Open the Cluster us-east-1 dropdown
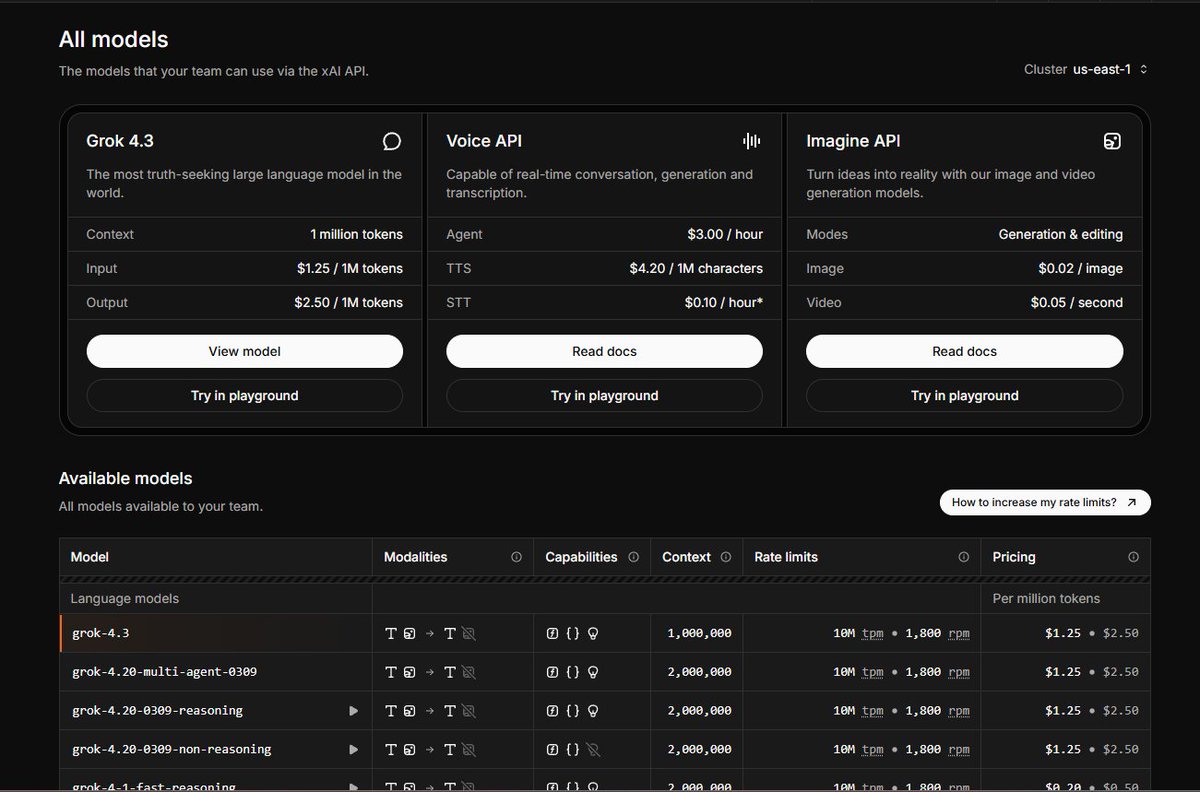 1086,69
